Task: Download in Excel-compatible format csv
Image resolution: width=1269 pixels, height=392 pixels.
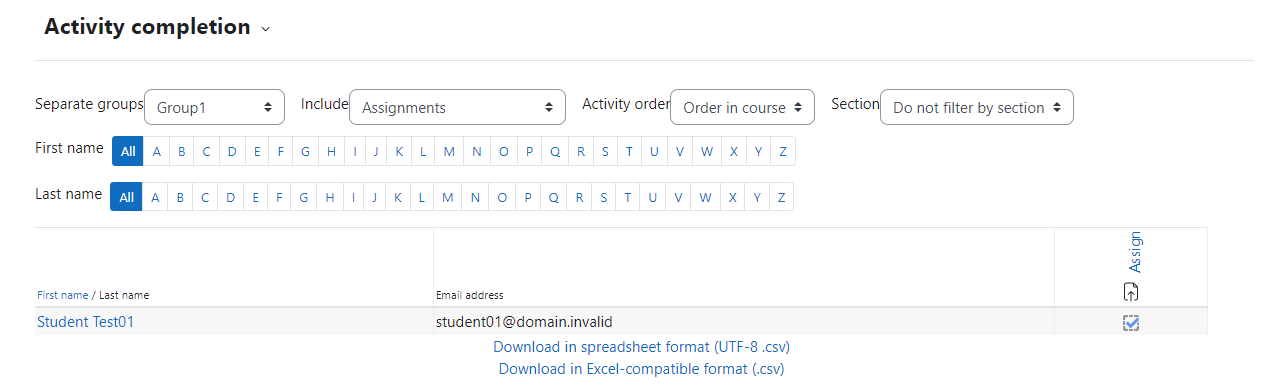Action: [641, 369]
